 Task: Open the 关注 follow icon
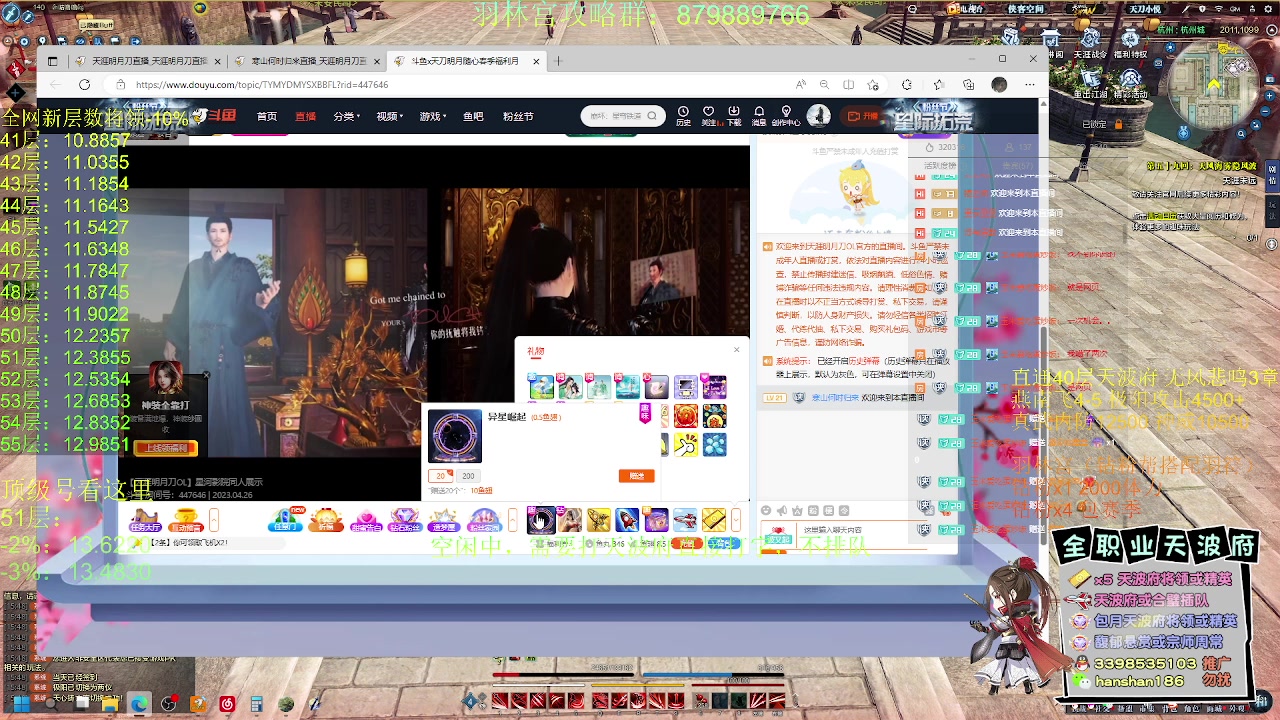tap(708, 116)
